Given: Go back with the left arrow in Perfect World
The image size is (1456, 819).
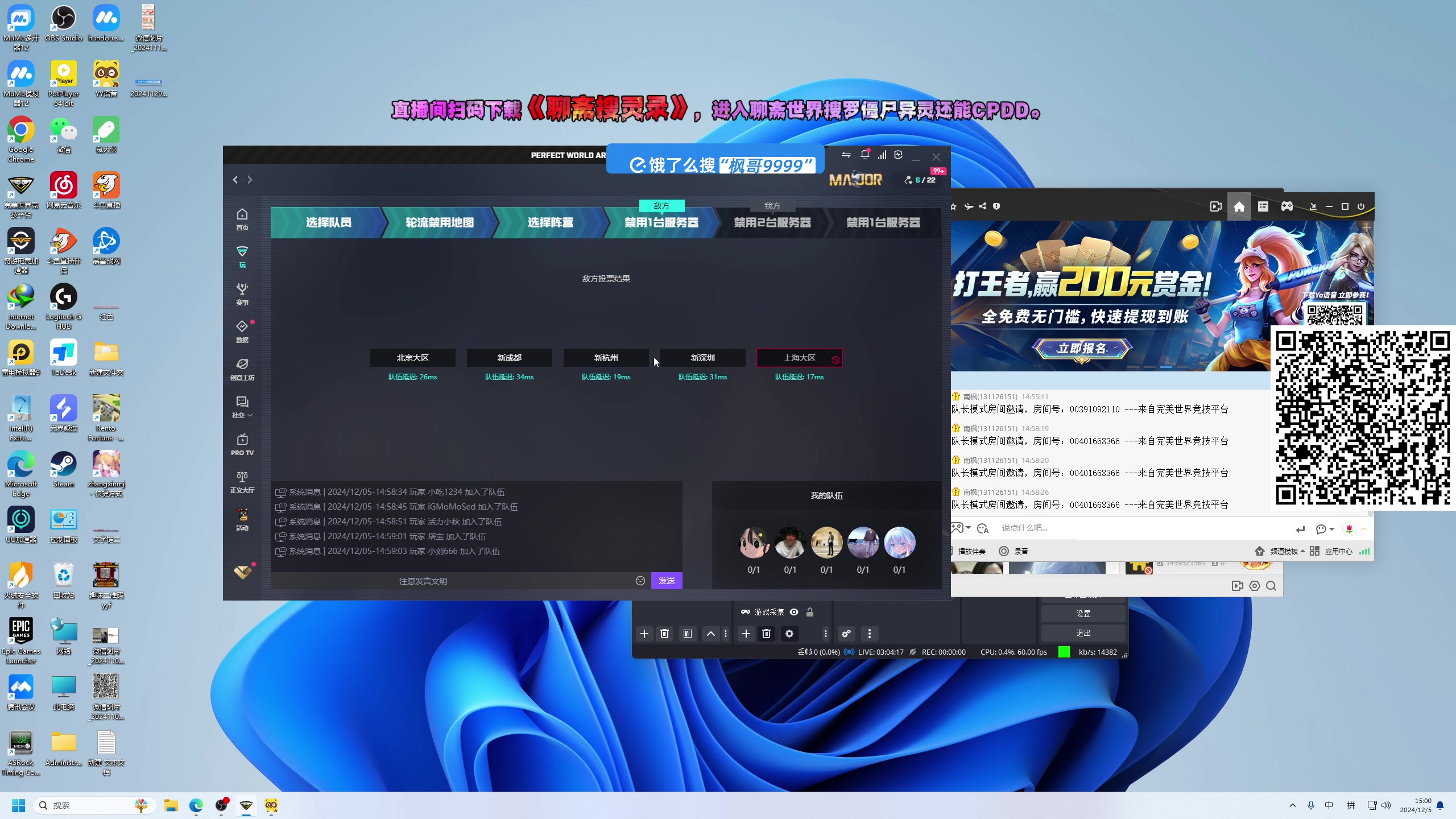Looking at the screenshot, I should 235,180.
